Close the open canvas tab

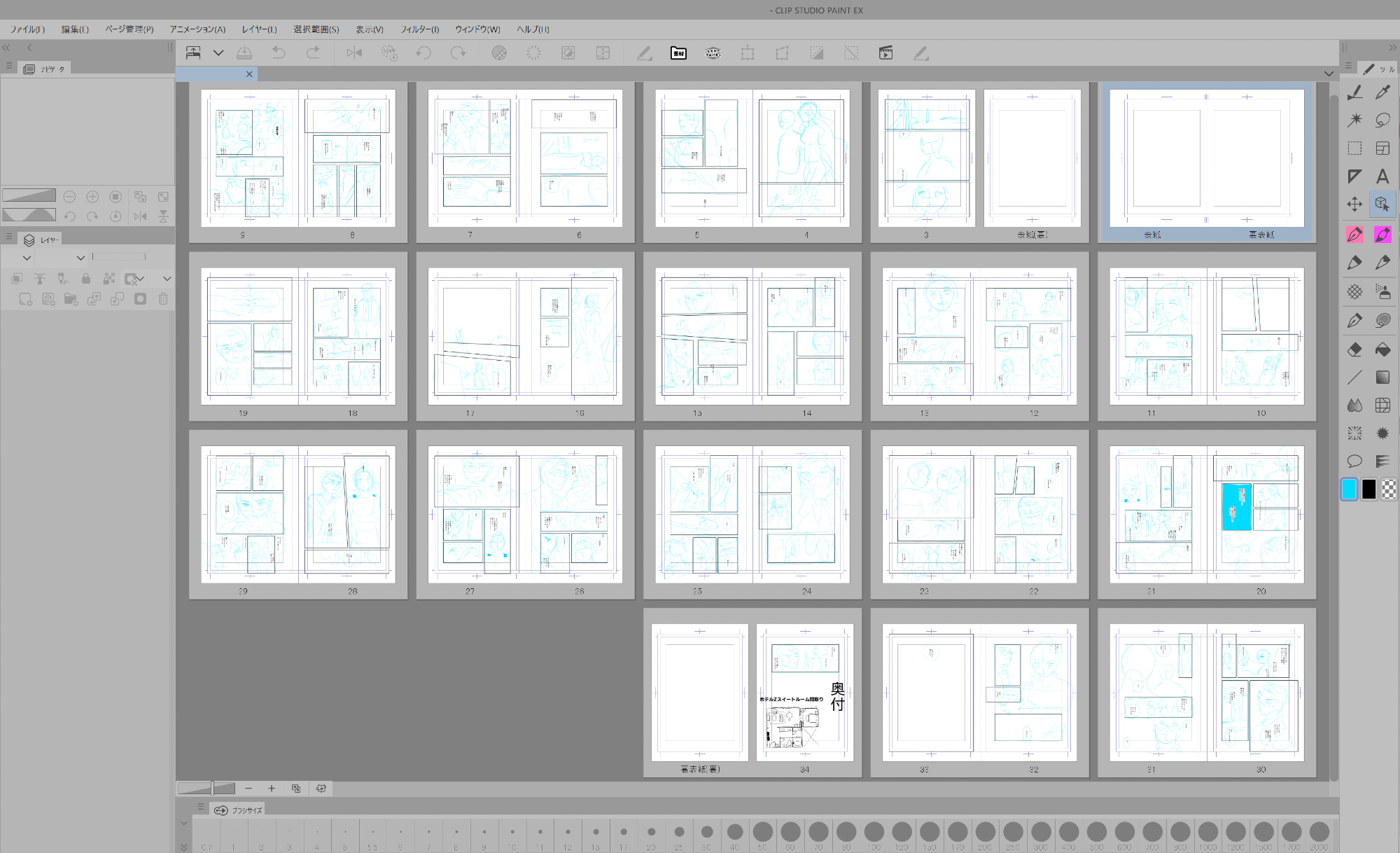click(x=249, y=74)
